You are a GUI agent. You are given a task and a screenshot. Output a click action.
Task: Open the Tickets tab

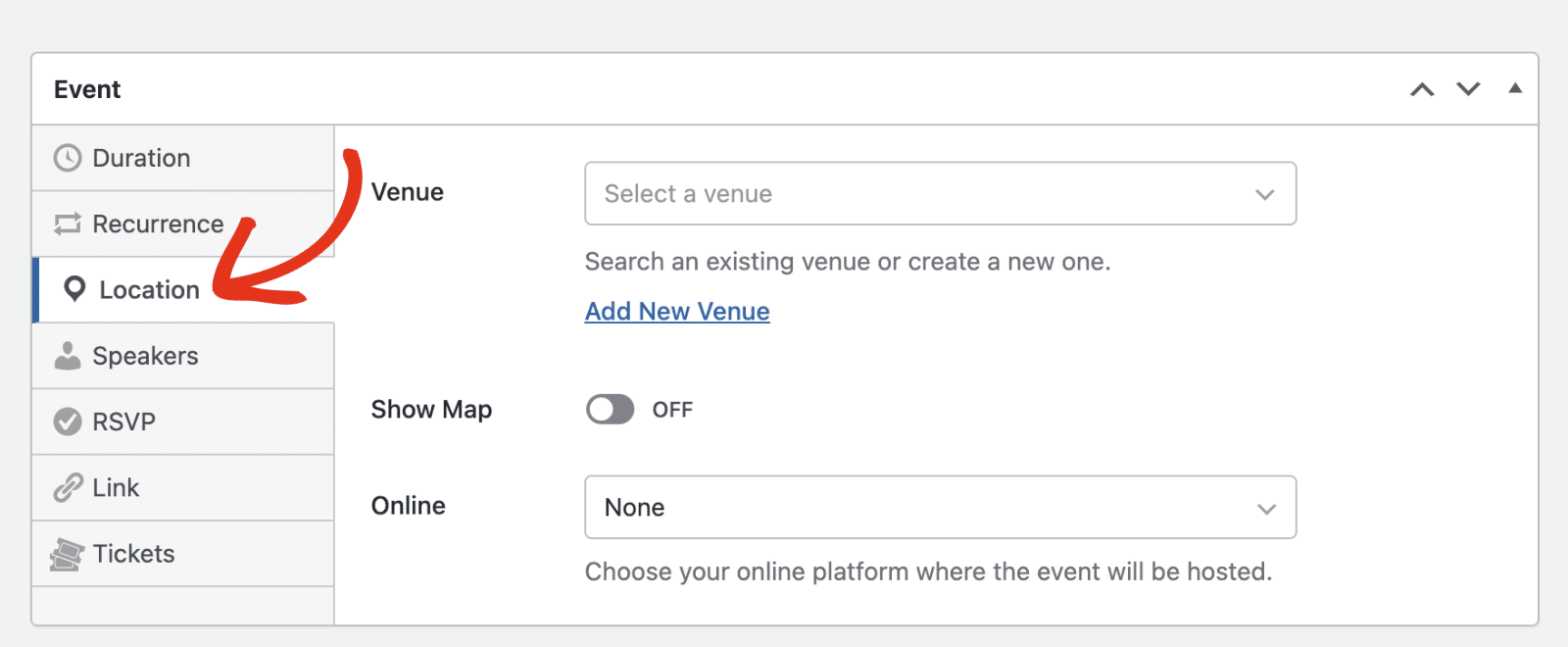click(x=183, y=554)
